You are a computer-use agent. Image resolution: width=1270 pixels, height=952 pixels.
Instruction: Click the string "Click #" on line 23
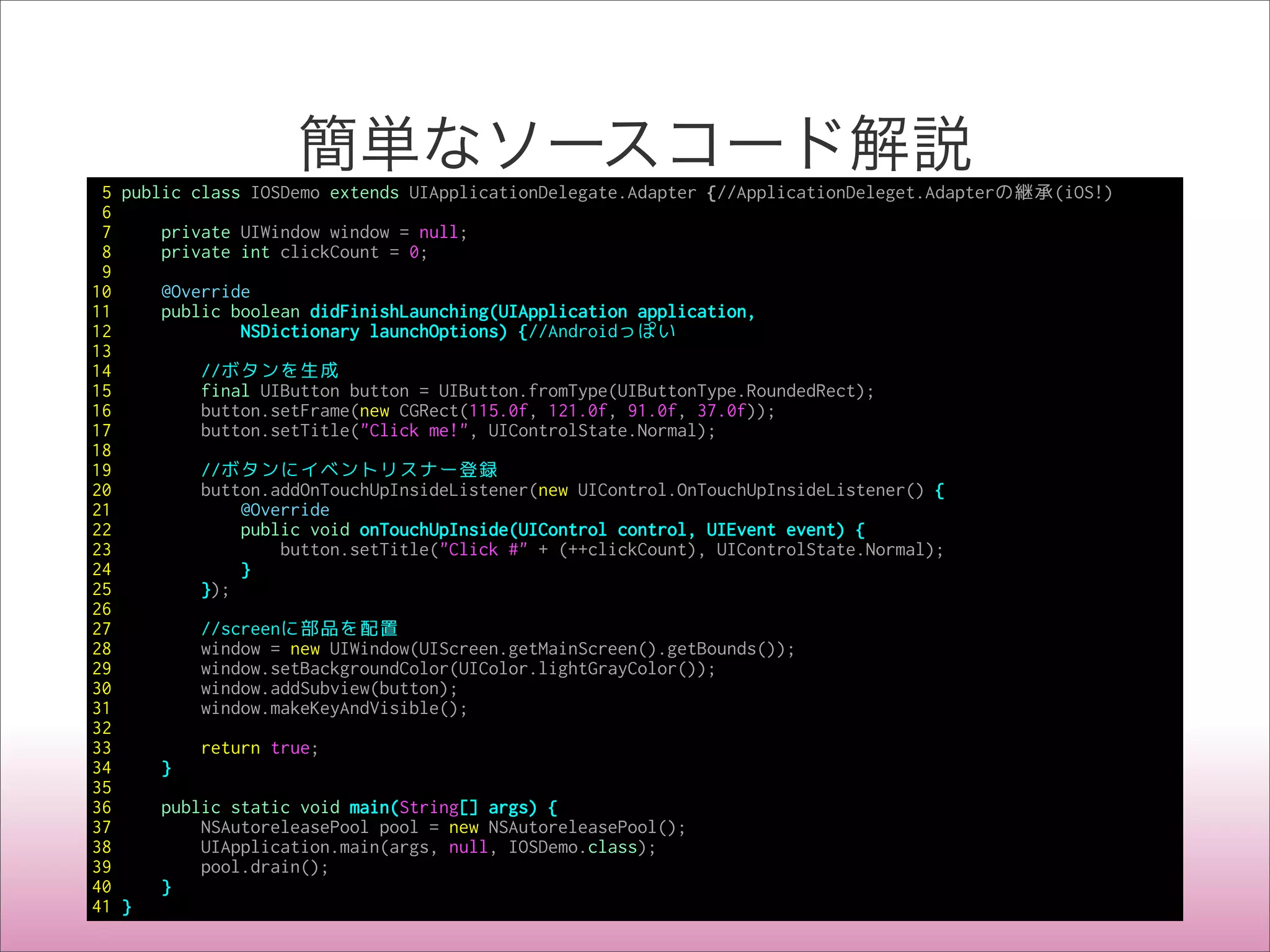point(483,550)
